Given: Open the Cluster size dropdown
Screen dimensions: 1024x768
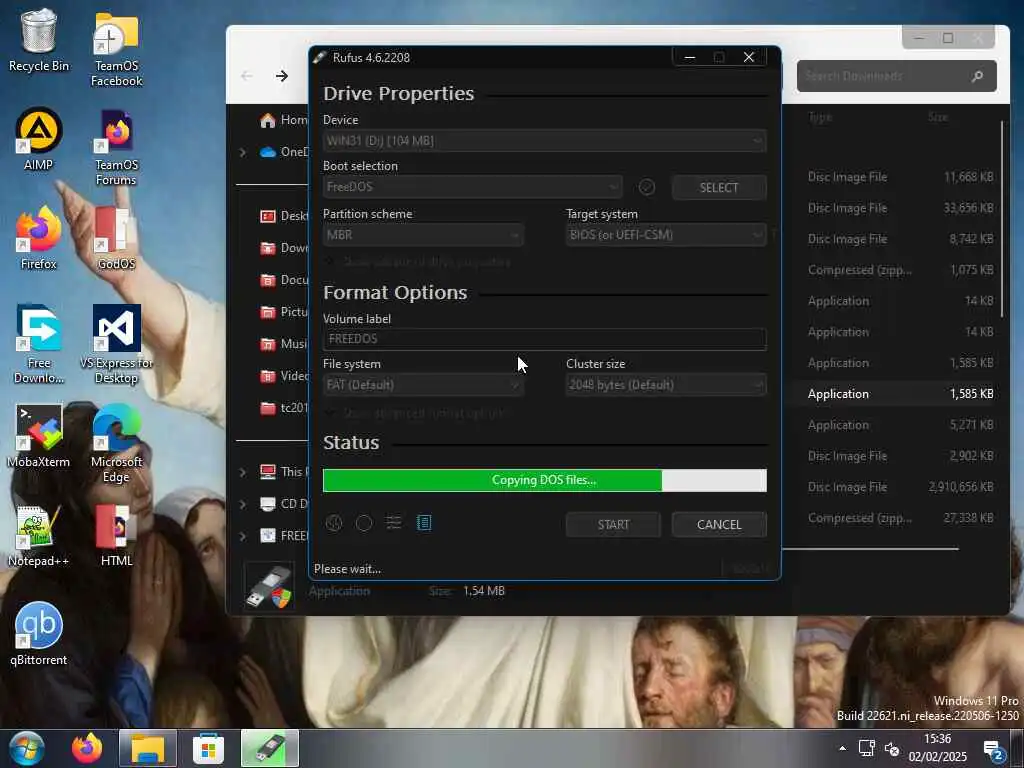Looking at the screenshot, I should coord(666,385).
